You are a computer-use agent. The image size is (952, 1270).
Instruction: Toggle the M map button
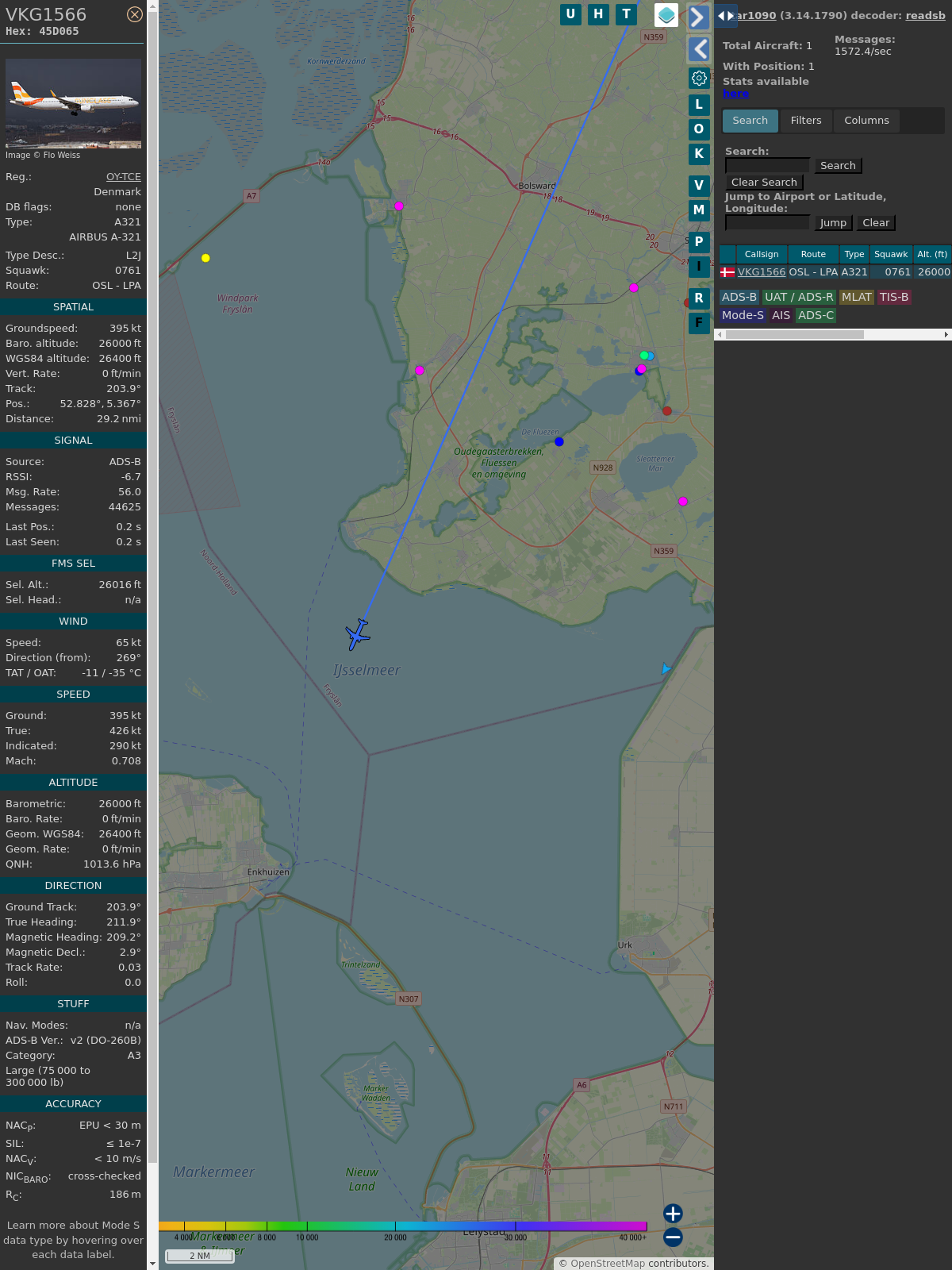coord(699,210)
